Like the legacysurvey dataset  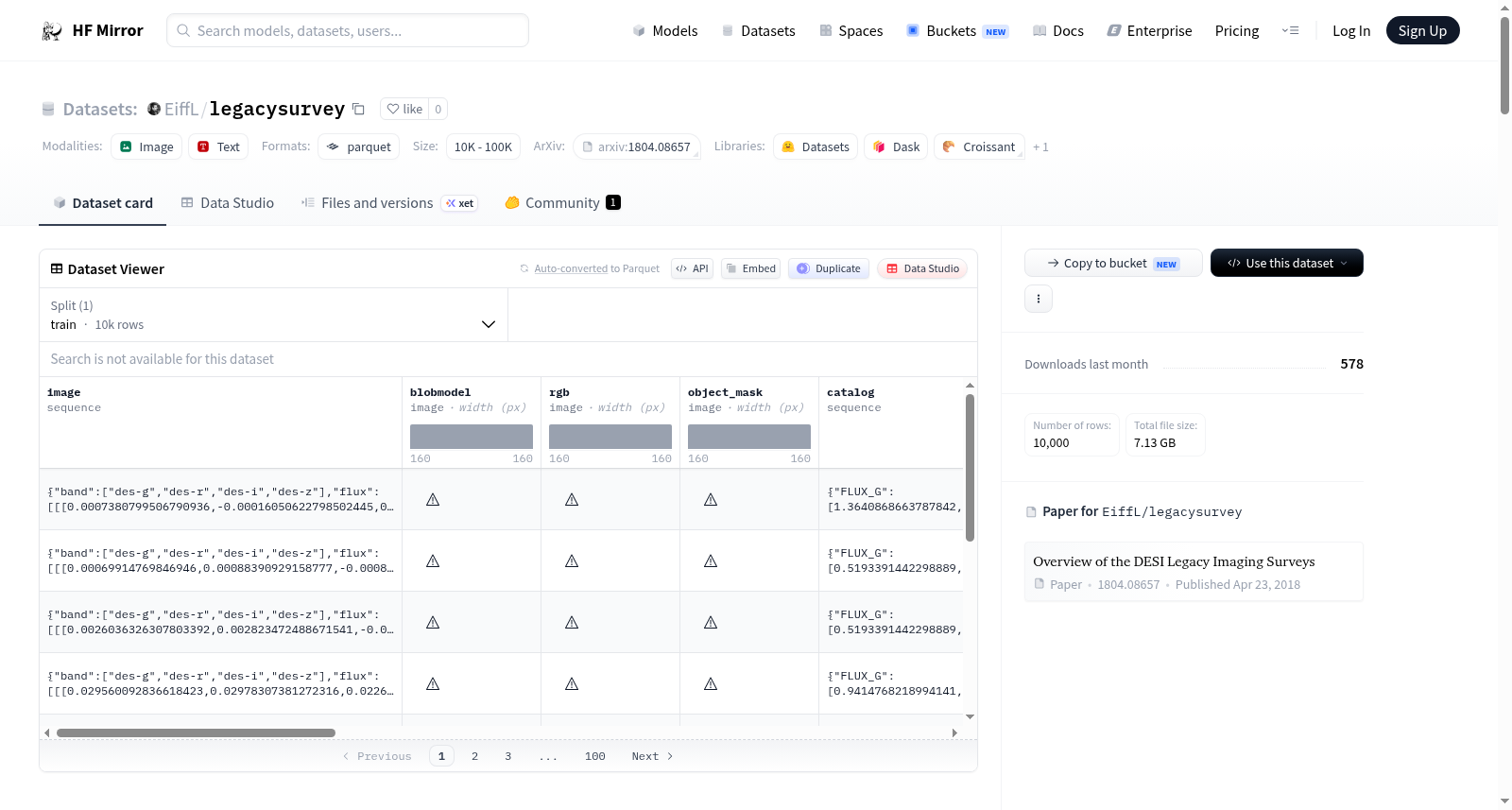point(404,109)
